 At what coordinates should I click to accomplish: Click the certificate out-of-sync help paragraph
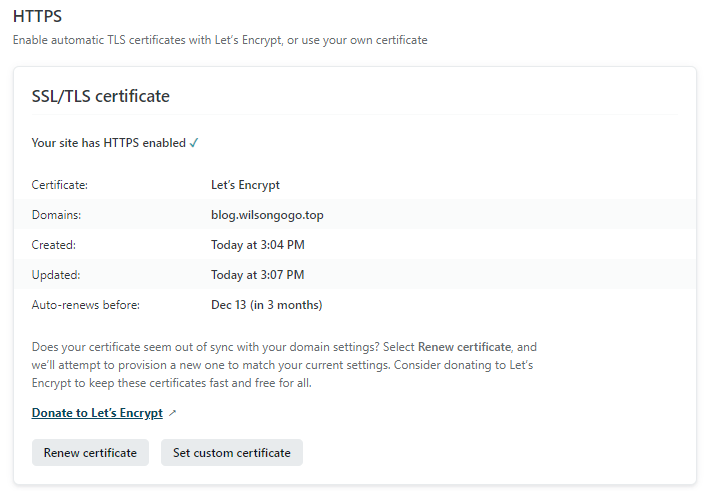[x=284, y=365]
